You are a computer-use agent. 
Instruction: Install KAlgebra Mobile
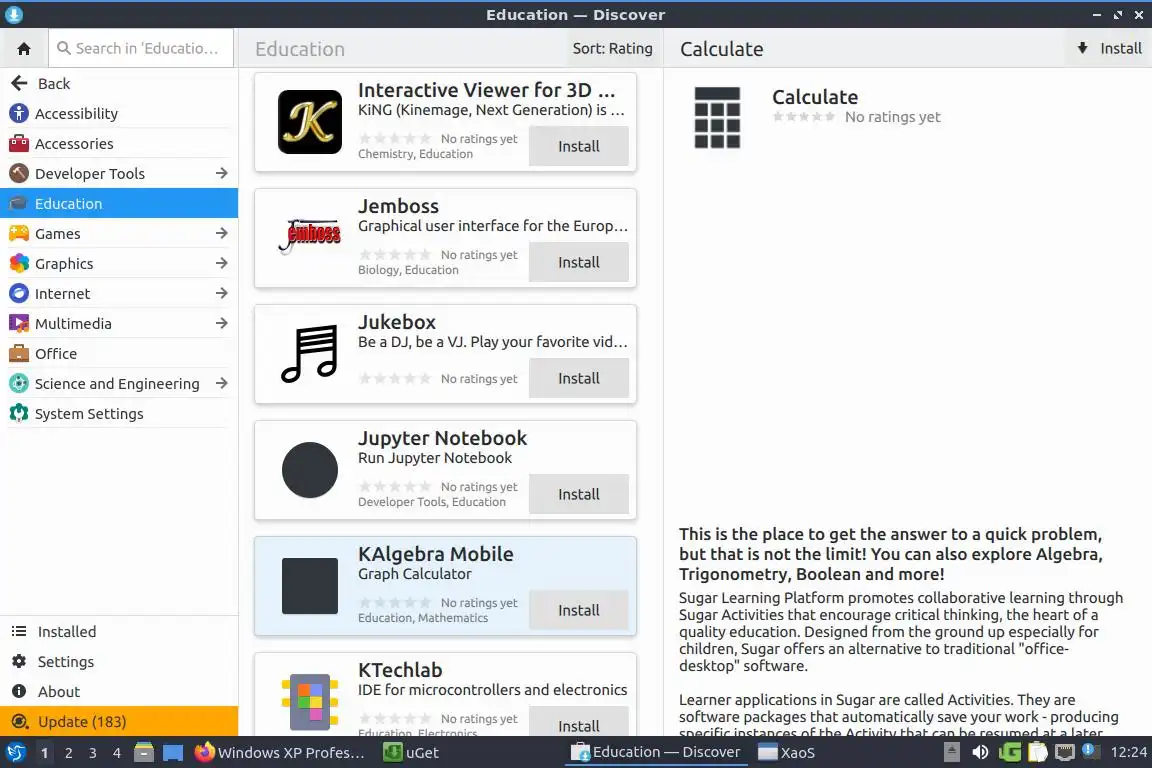coord(579,611)
